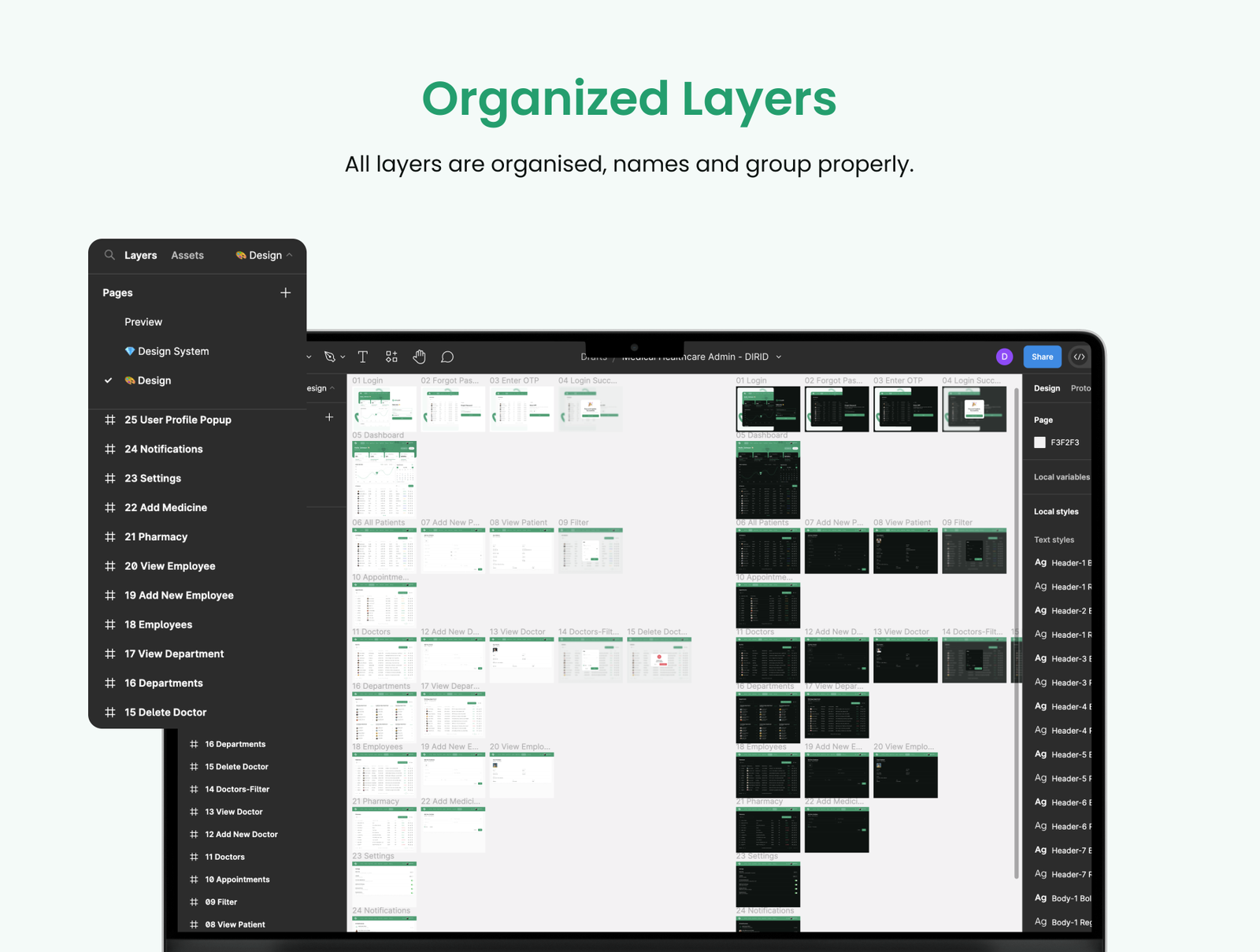
Task: Click the purple D user avatar
Action: click(x=1004, y=357)
